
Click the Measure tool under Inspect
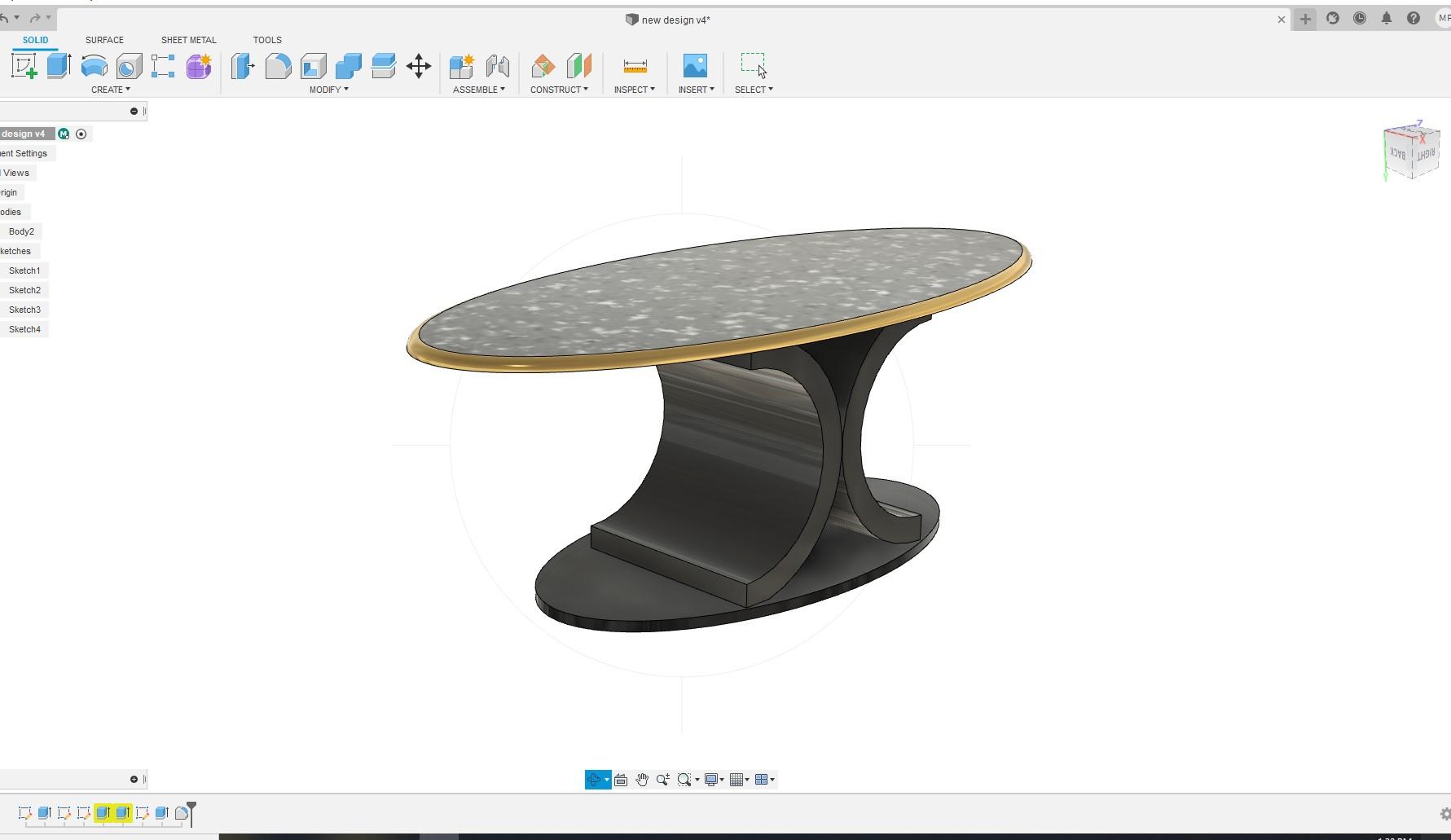tap(634, 67)
